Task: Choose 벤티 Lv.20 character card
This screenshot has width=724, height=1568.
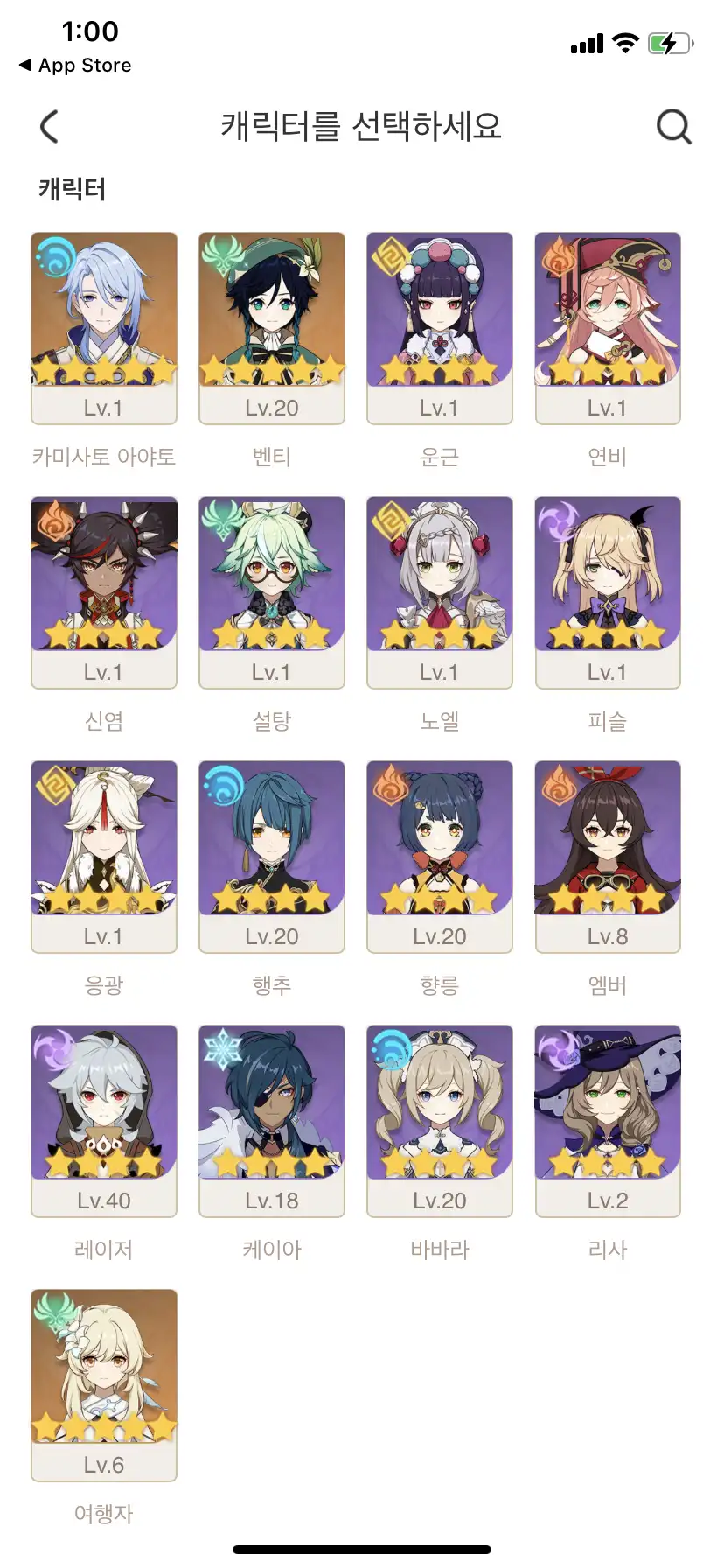Action: coord(272,328)
